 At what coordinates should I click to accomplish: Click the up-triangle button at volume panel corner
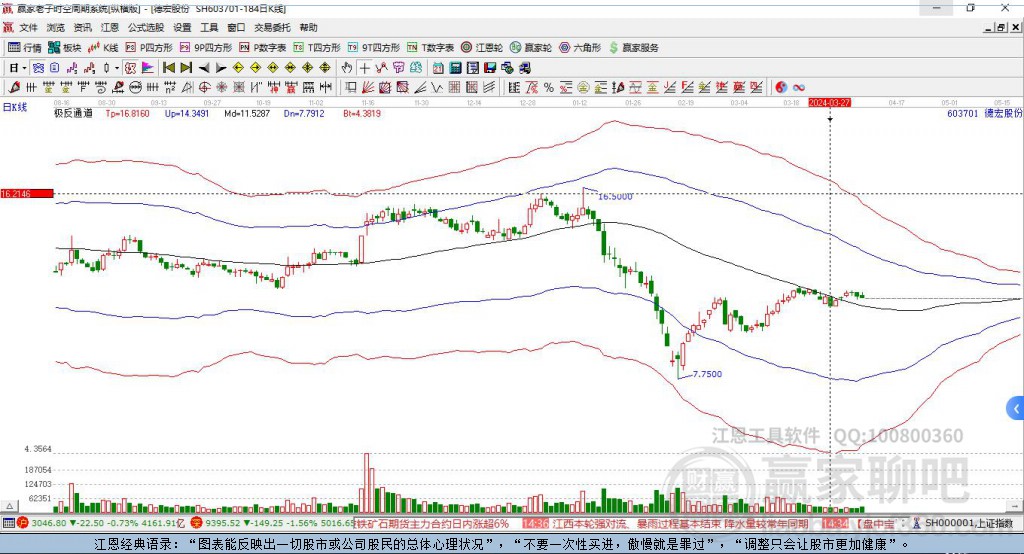(x=9, y=506)
